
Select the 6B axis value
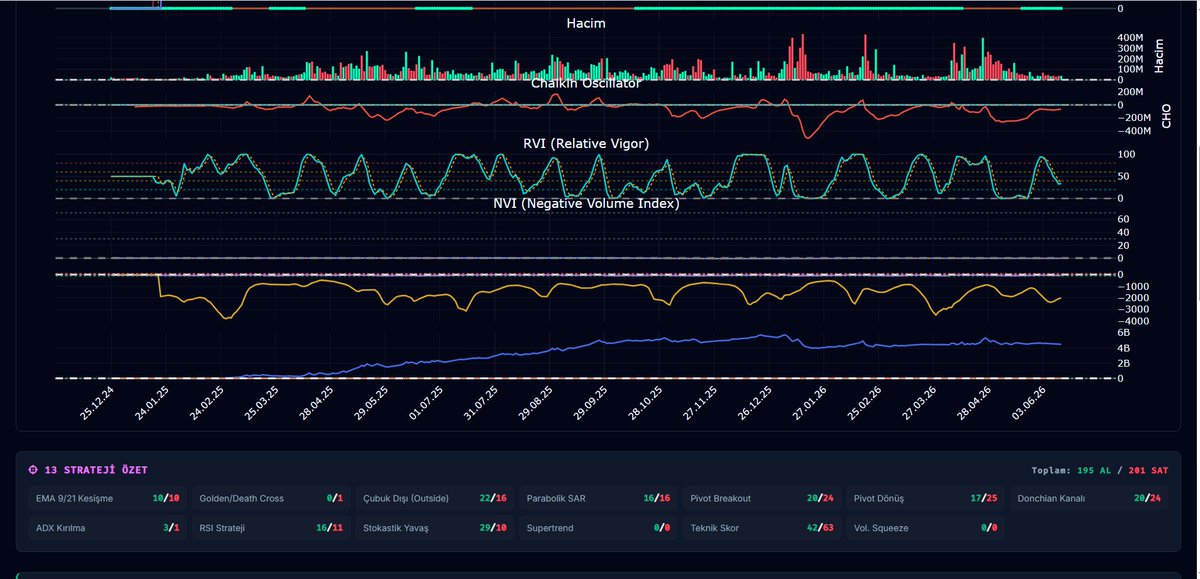click(1124, 332)
